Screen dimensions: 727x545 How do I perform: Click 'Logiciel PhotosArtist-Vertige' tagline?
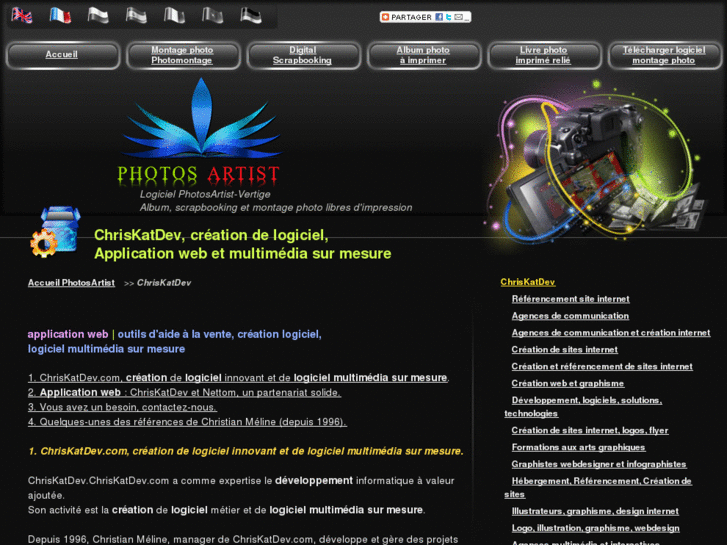[x=205, y=194]
